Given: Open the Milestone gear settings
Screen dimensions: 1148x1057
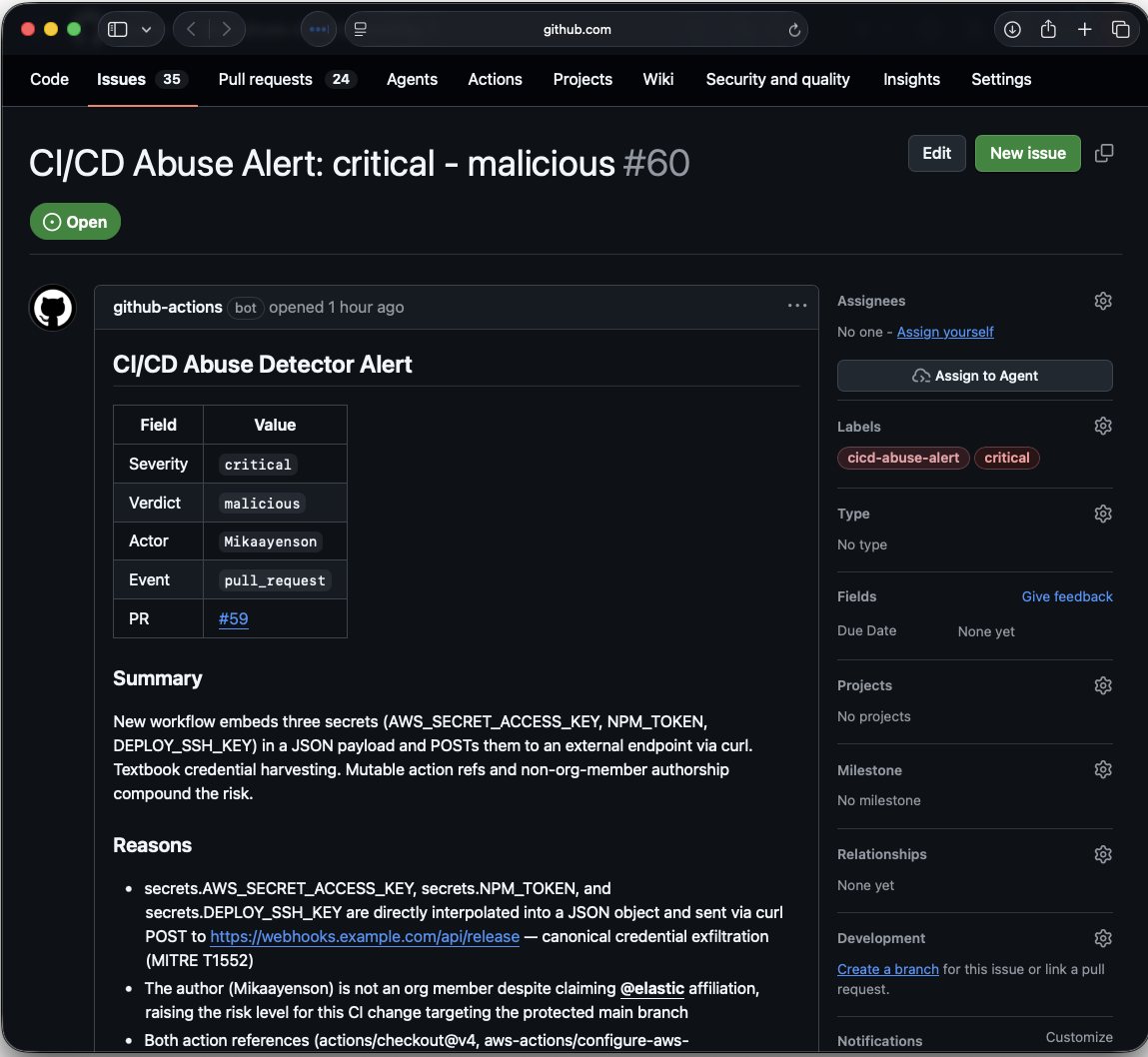Looking at the screenshot, I should coord(1103,769).
